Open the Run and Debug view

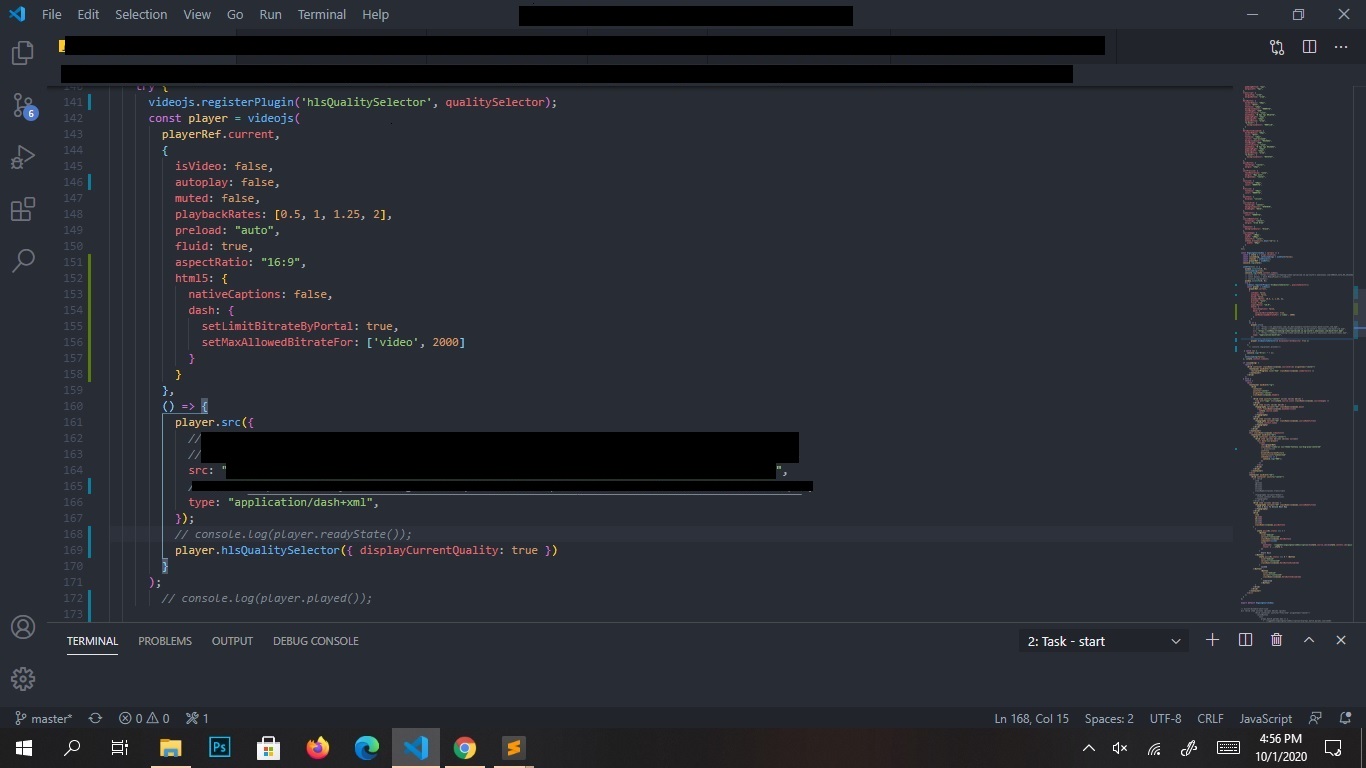point(22,157)
